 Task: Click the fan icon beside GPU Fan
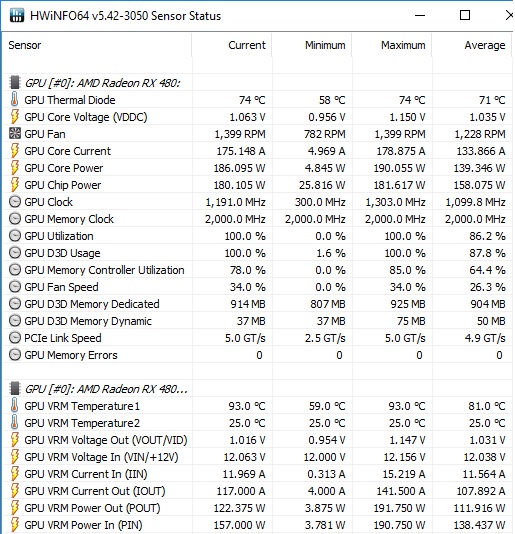(15, 134)
